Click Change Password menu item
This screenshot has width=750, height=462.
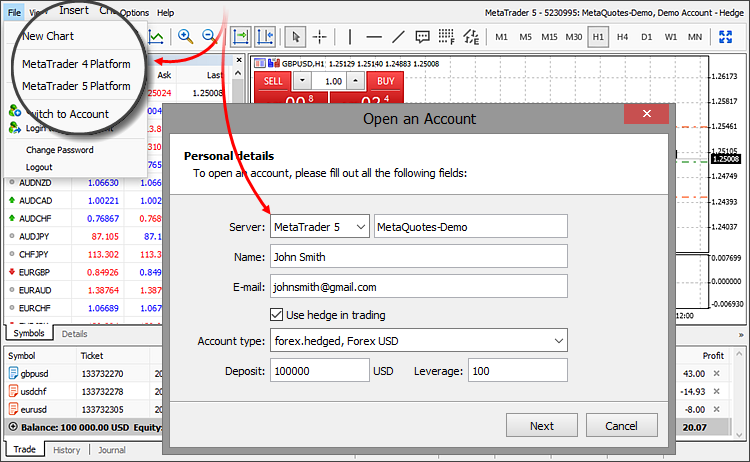coord(60,150)
